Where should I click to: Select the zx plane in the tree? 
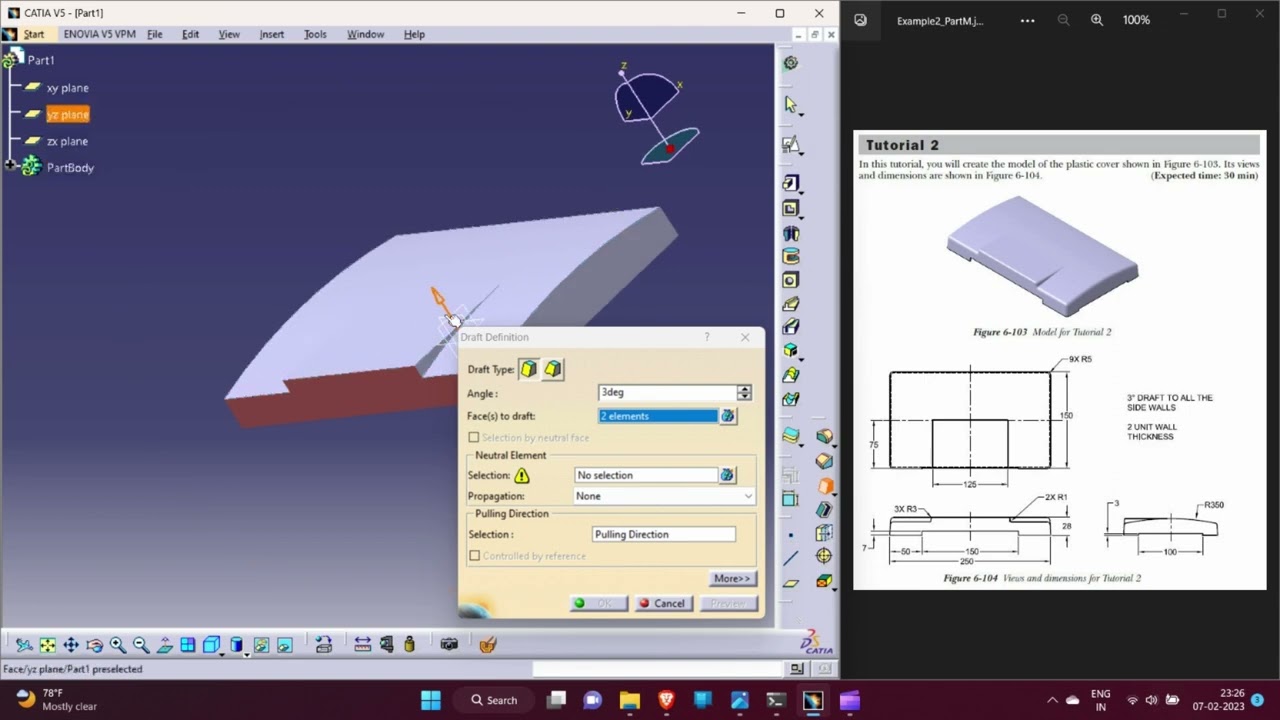(x=67, y=141)
